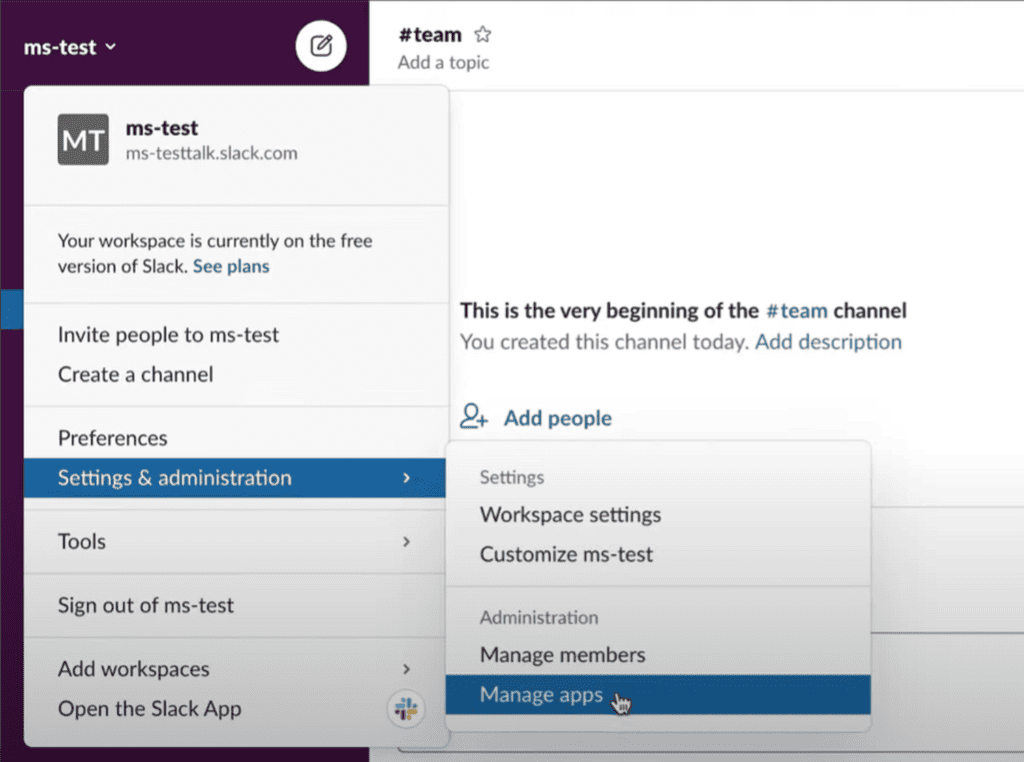The width and height of the screenshot is (1024, 762).
Task: Select Customize ms-test
Action: (566, 554)
